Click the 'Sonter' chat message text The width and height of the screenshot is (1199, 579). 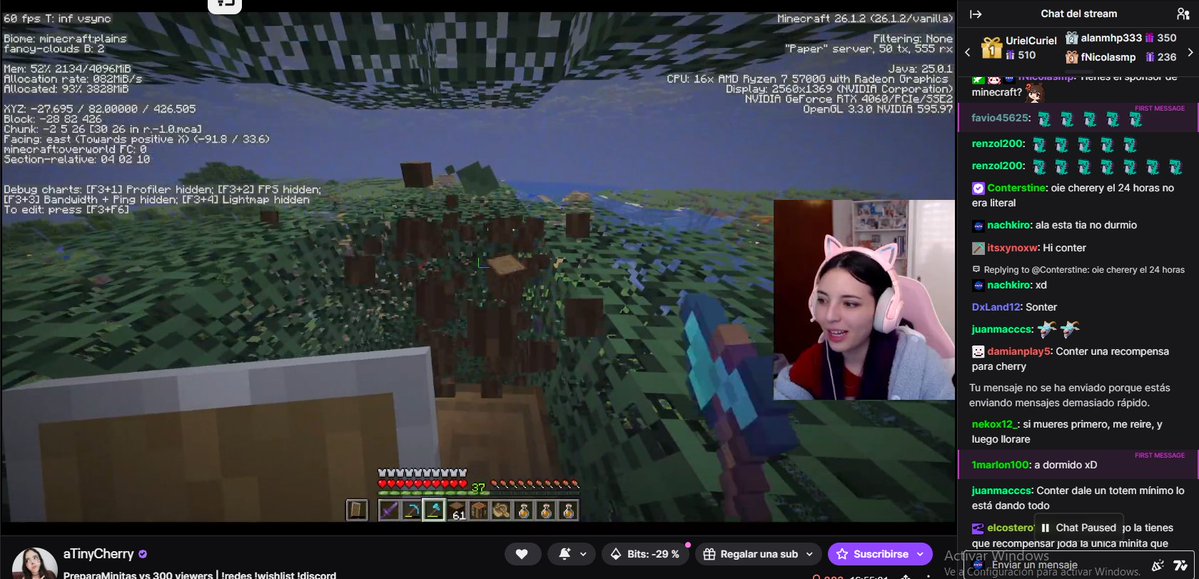[1041, 307]
